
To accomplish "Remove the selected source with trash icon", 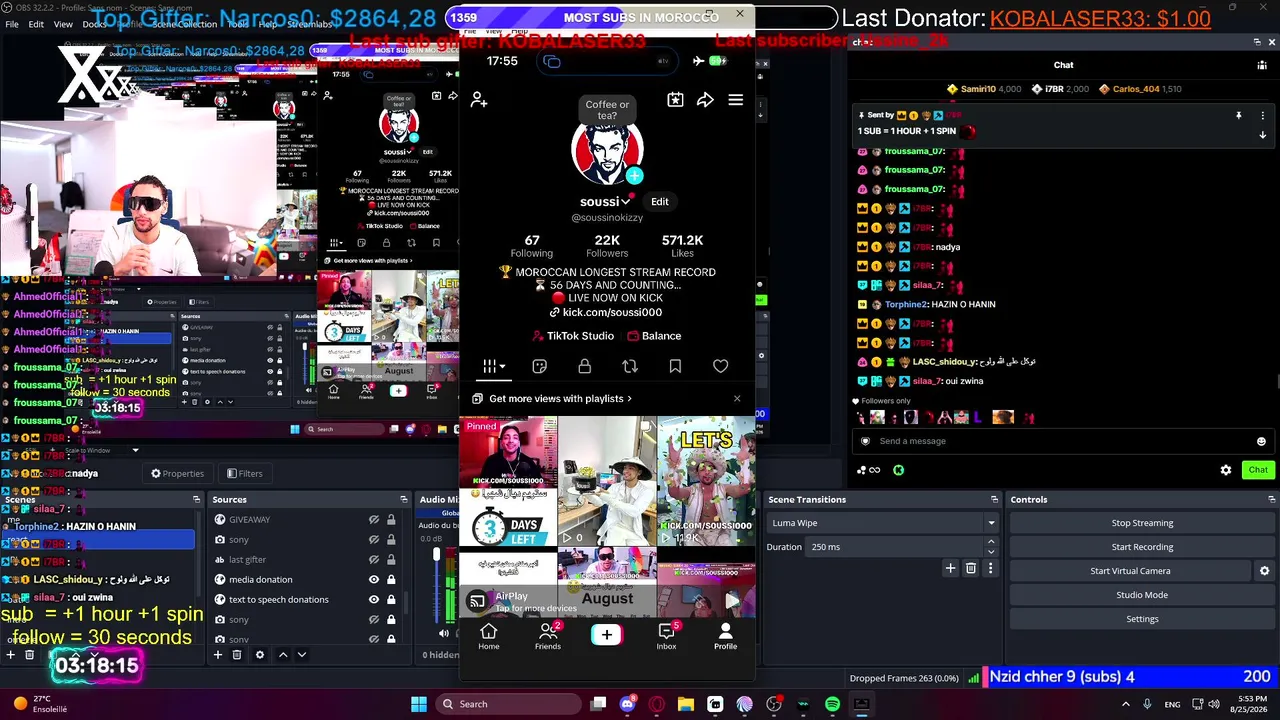I will (237, 655).
